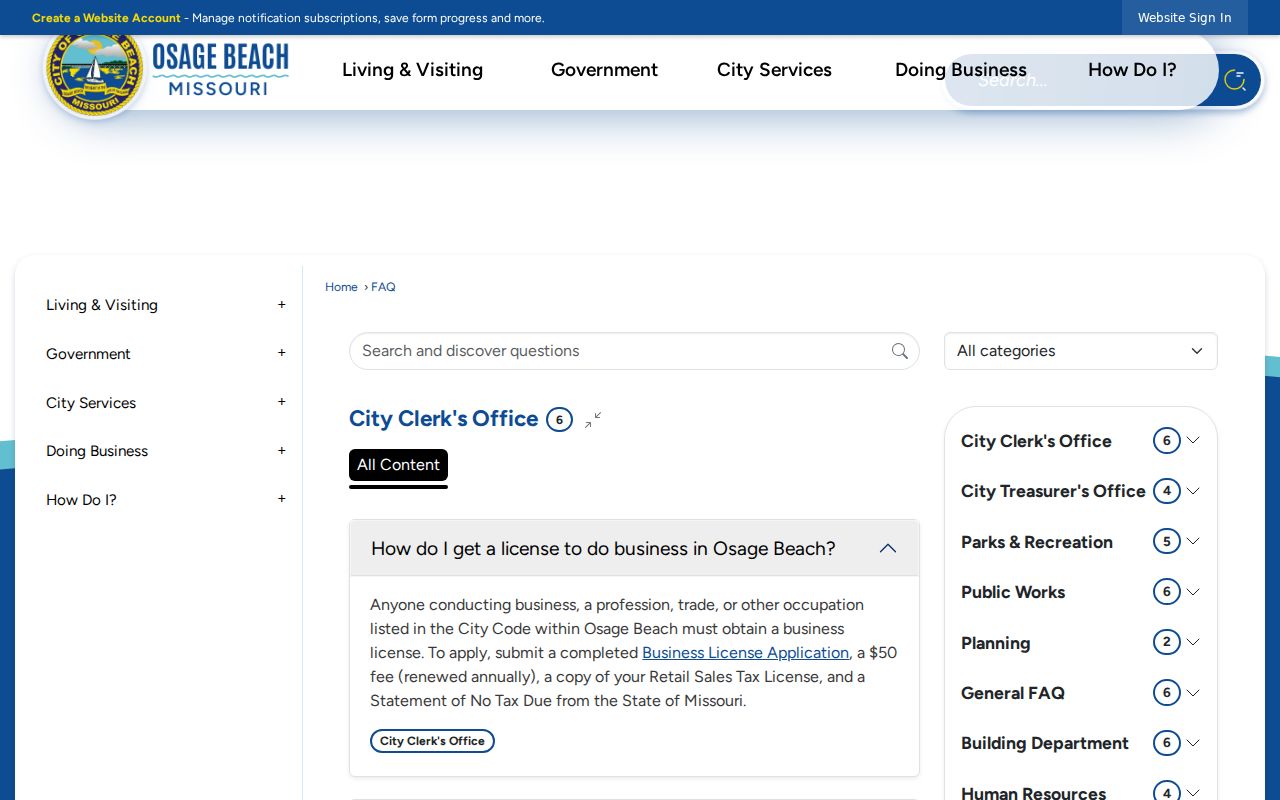
Task: Click How Do I? sidebar link
Action: tap(81, 500)
